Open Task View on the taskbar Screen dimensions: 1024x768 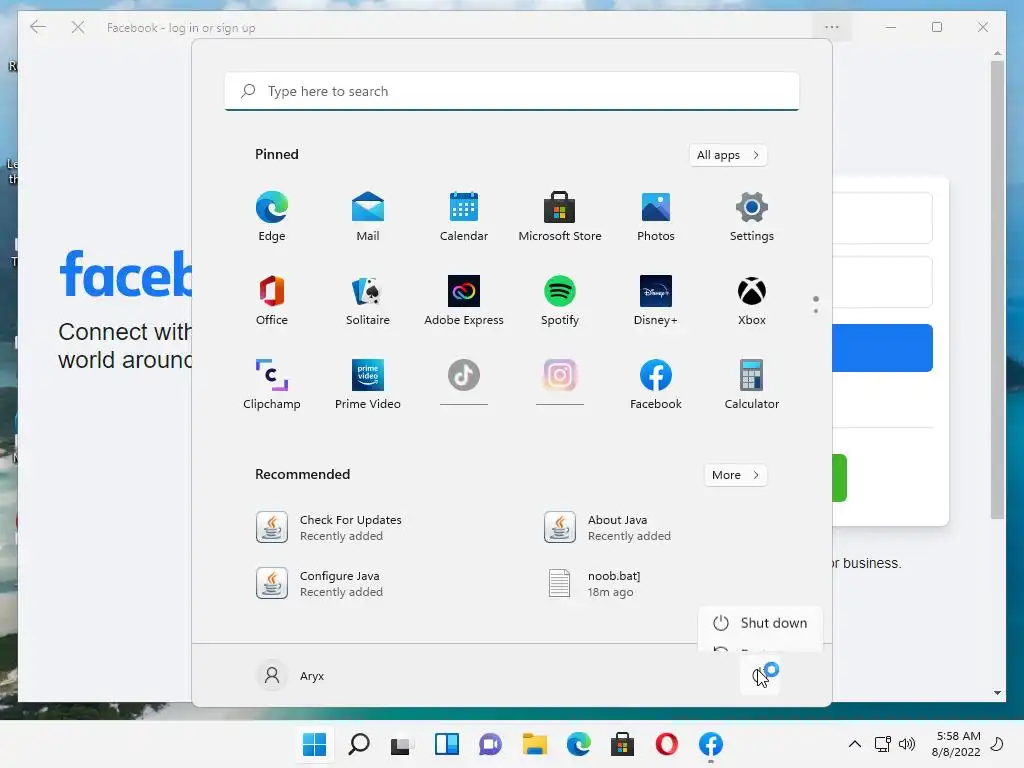point(402,744)
